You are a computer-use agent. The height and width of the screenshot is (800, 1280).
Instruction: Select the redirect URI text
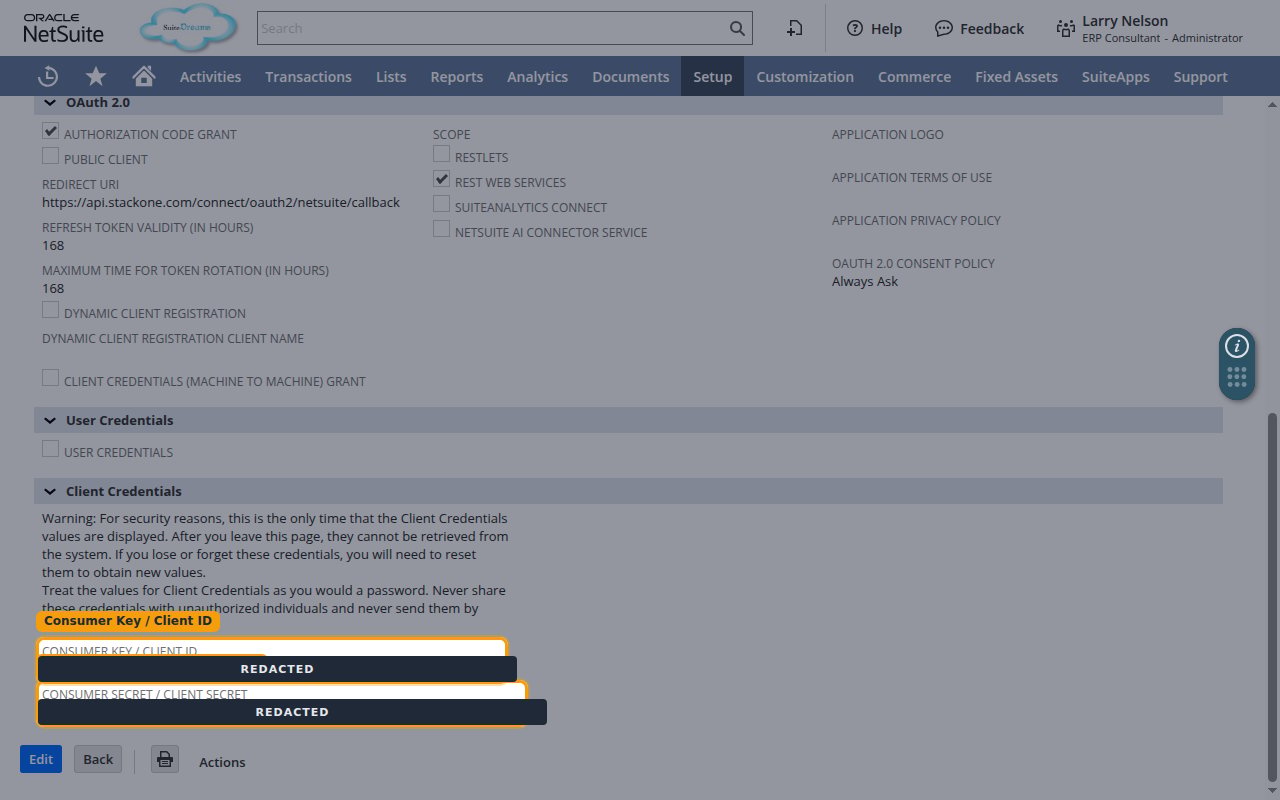(221, 202)
